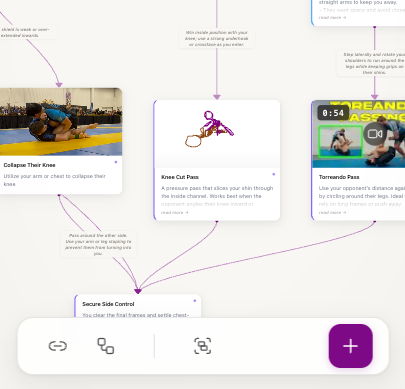Click the purple dot on Collapse Their Knee card
This screenshot has width=405, height=389.
[116, 162]
